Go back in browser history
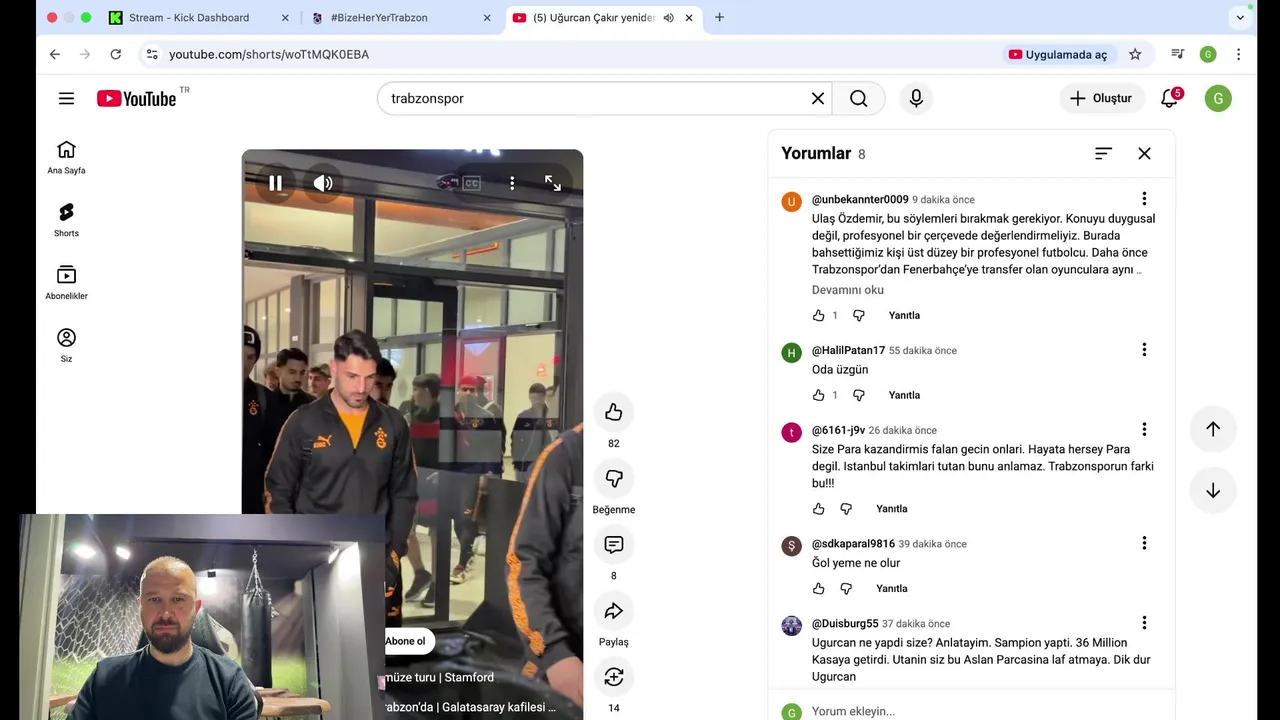Image resolution: width=1280 pixels, height=720 pixels. click(55, 54)
